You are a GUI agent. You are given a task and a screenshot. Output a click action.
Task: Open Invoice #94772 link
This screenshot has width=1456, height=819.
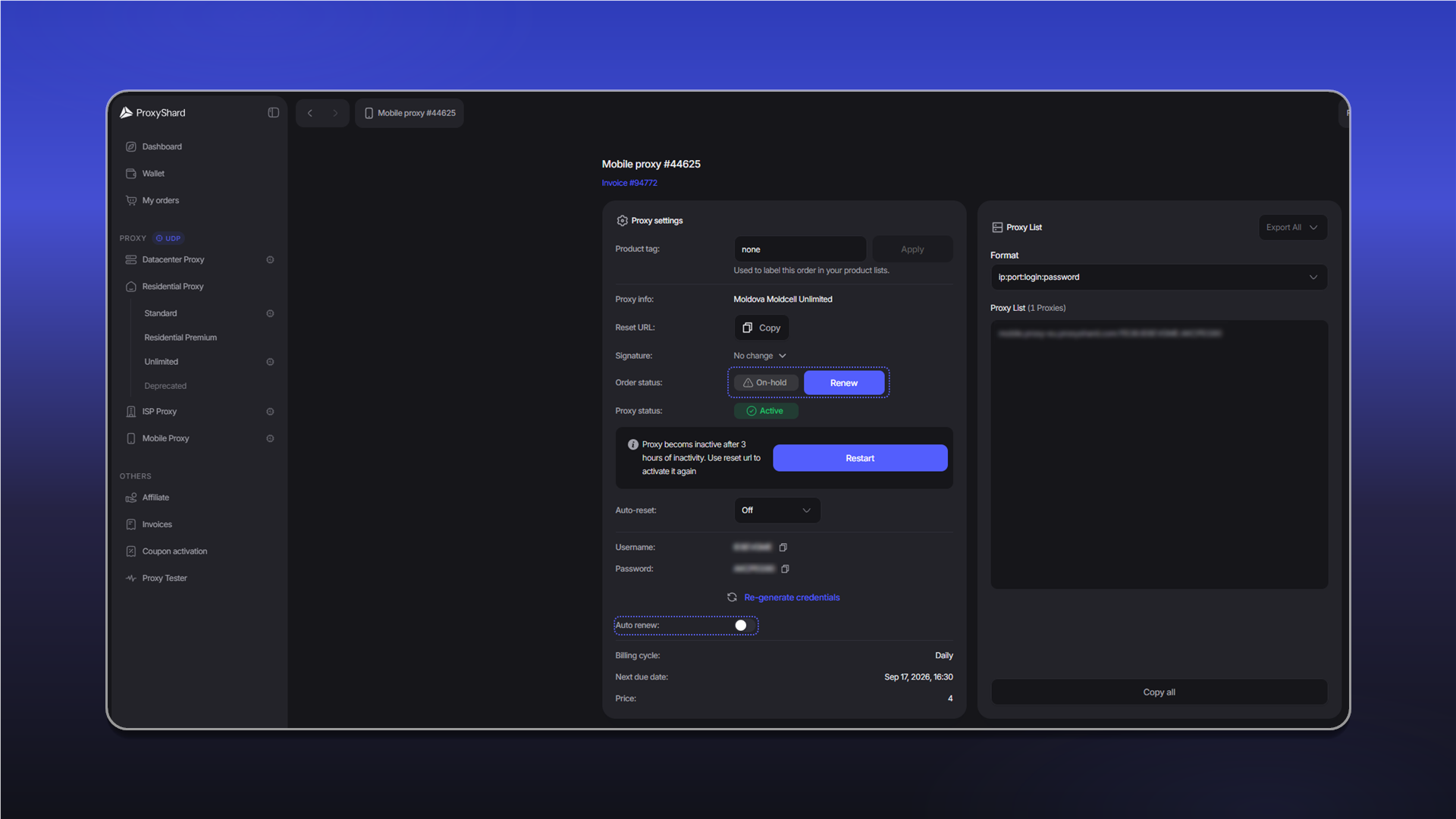coord(629,184)
